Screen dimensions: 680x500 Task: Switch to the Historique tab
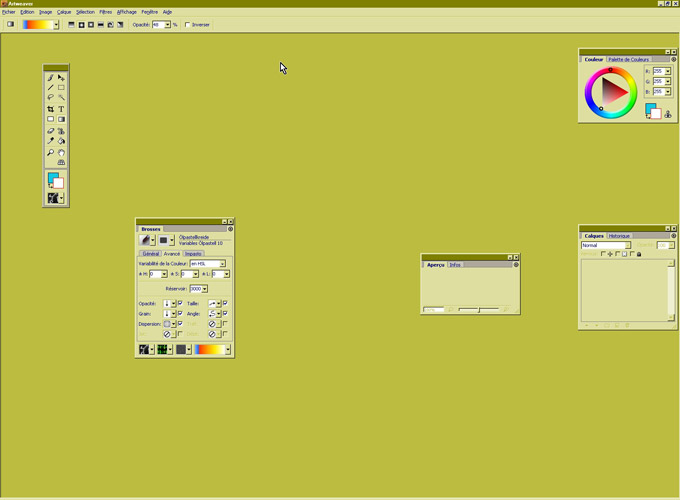[620, 236]
